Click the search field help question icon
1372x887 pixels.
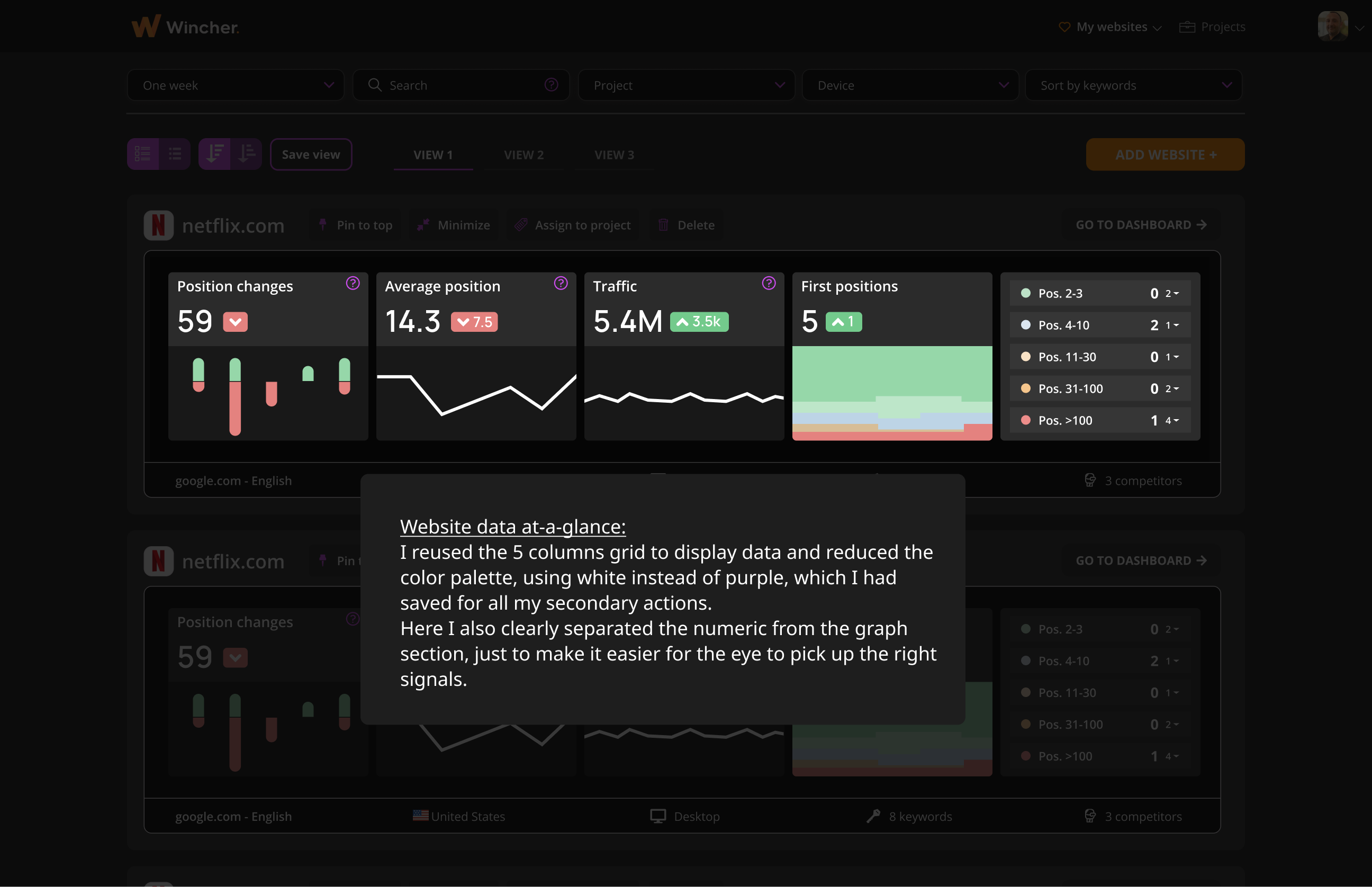551,85
